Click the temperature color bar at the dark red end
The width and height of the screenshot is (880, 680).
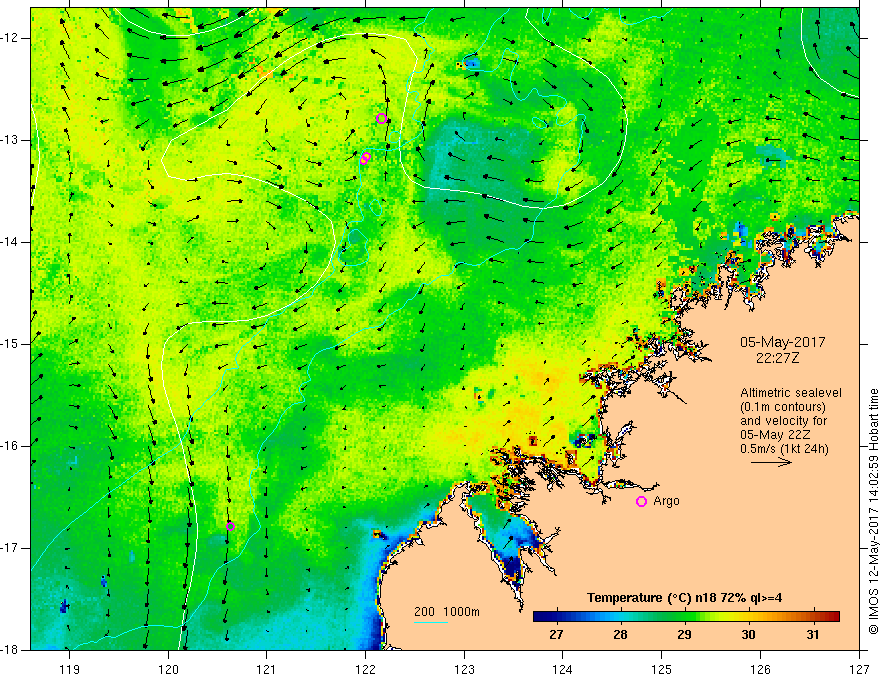pyautogui.click(x=833, y=616)
